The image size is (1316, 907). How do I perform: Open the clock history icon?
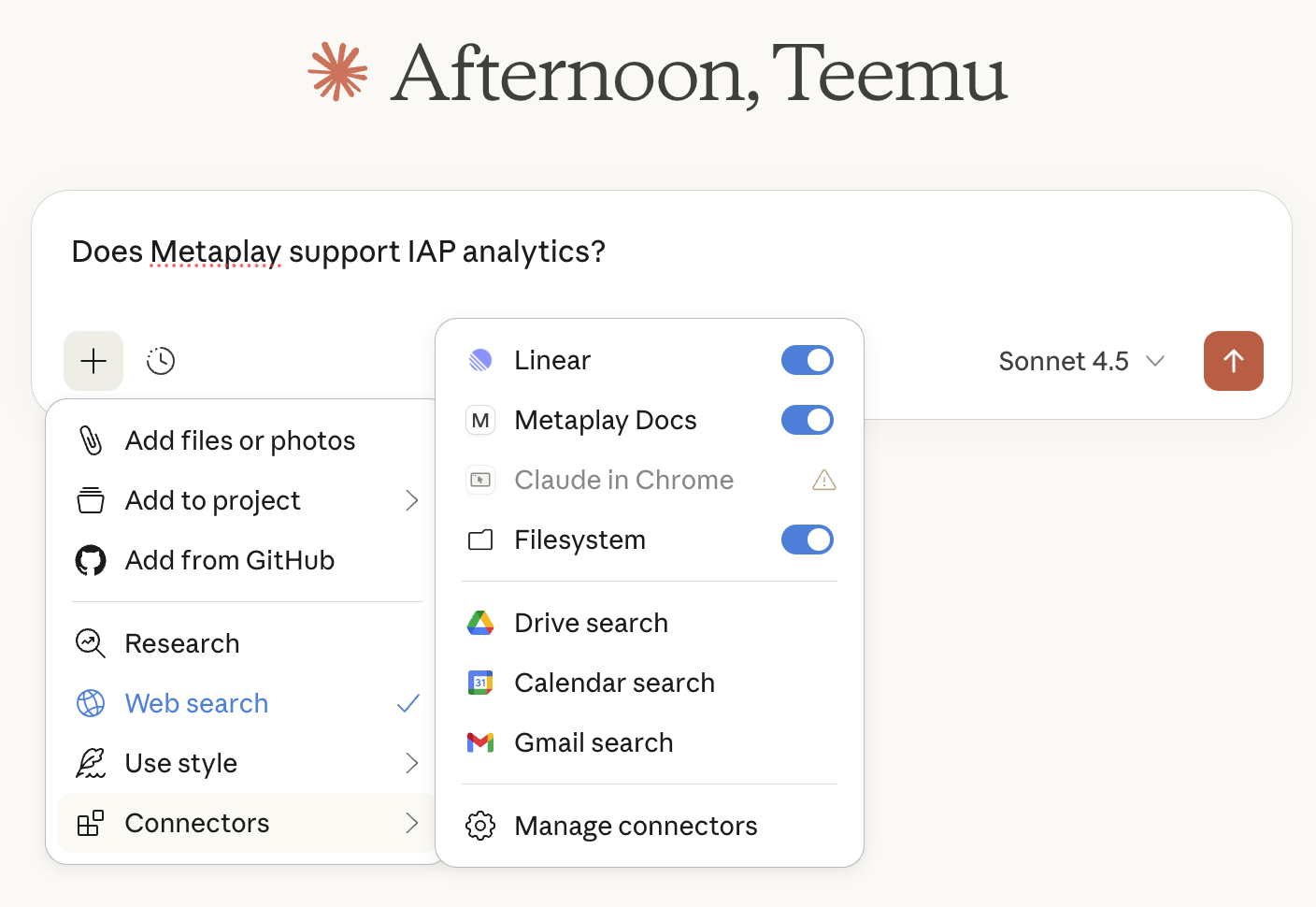tap(161, 361)
